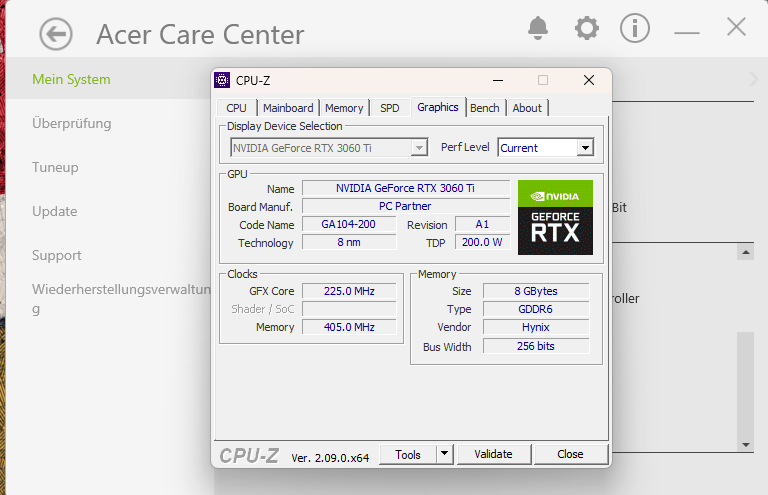Open Wiederherstellungsverwaltung in Acer sidebar
Screen dimensions: 768x495
click(x=121, y=299)
